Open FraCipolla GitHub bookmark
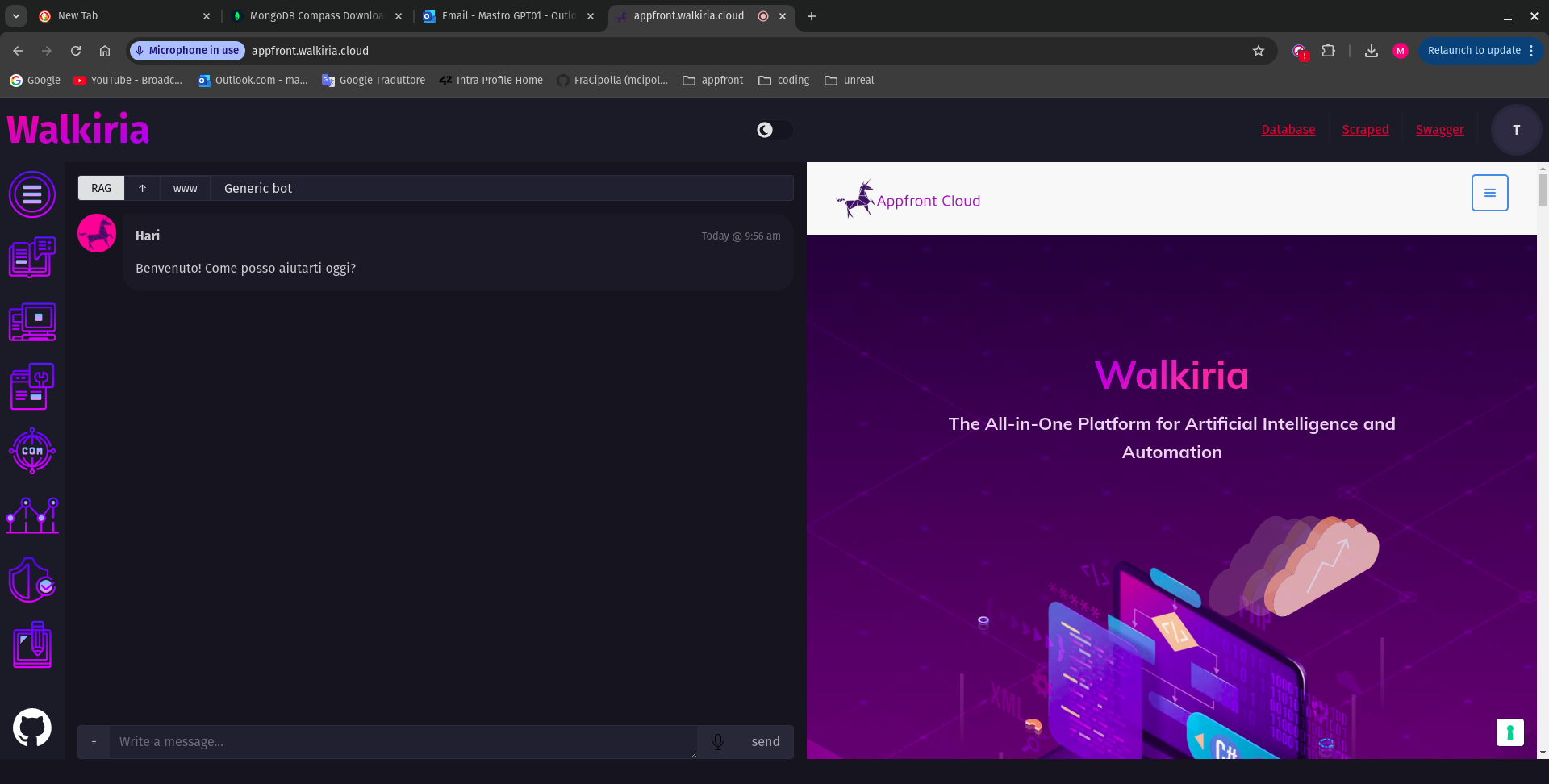 coord(612,81)
